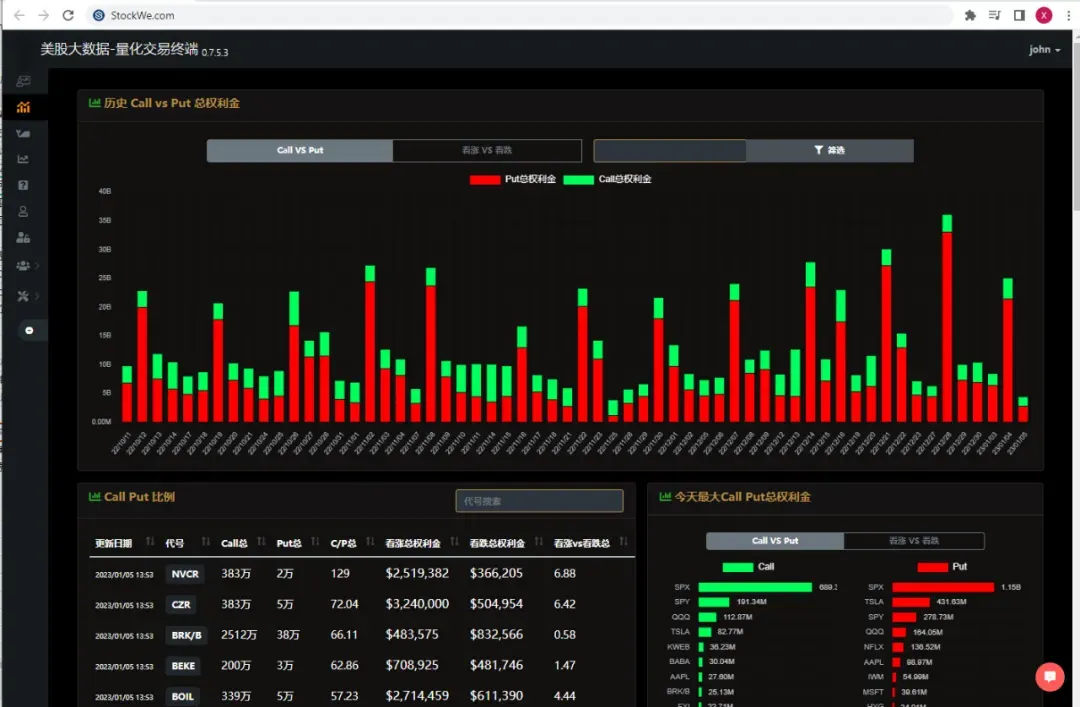Select the line chart sidebar icon
This screenshot has width=1080, height=707.
pos(23,159)
